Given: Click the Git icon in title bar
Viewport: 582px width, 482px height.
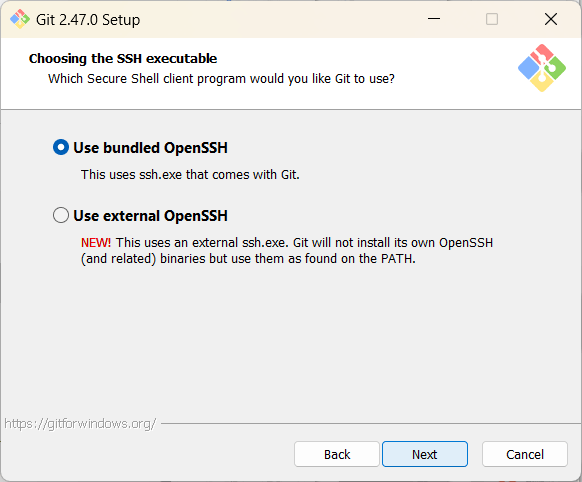Looking at the screenshot, I should 20,19.
